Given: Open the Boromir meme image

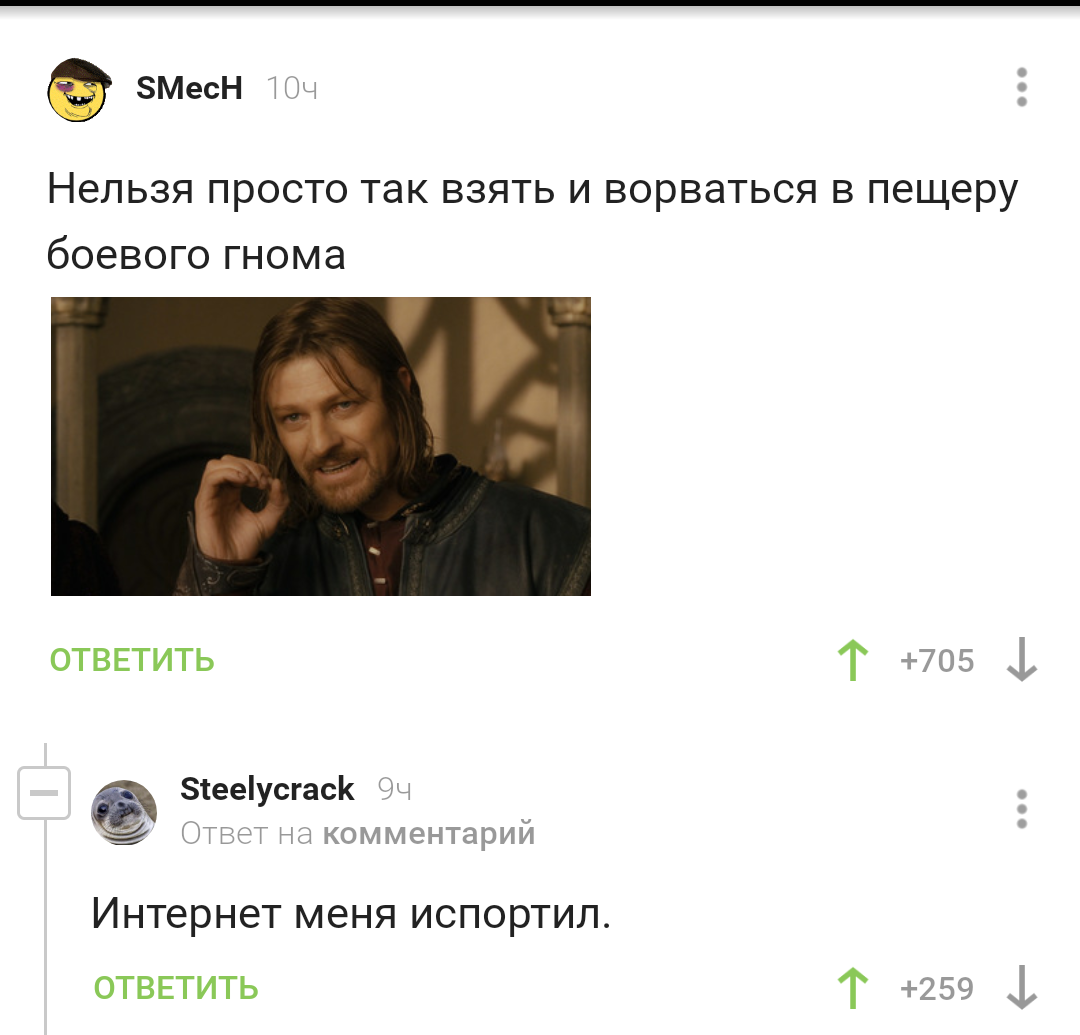Looking at the screenshot, I should [321, 446].
